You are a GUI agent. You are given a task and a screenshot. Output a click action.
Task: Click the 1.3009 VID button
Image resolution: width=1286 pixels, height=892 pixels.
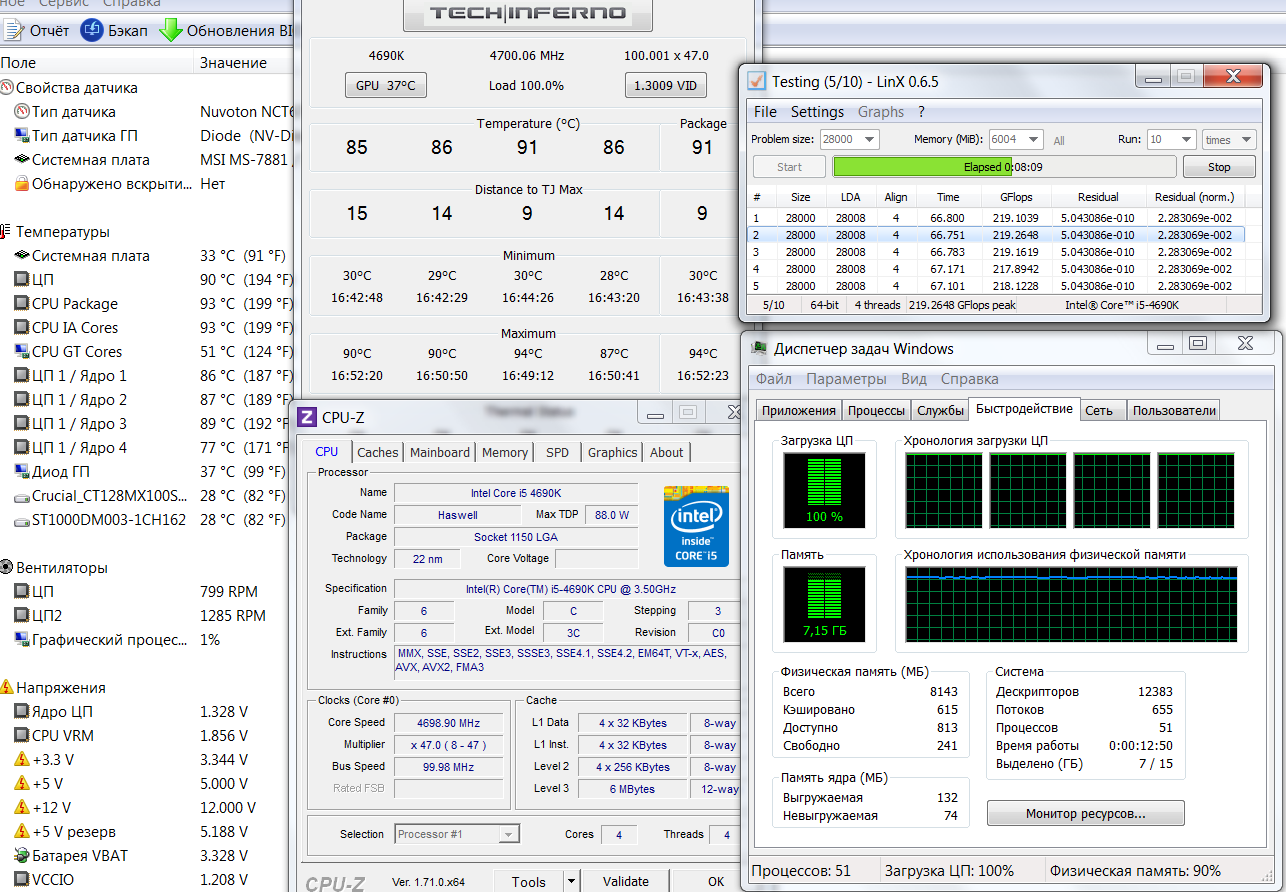(x=665, y=86)
